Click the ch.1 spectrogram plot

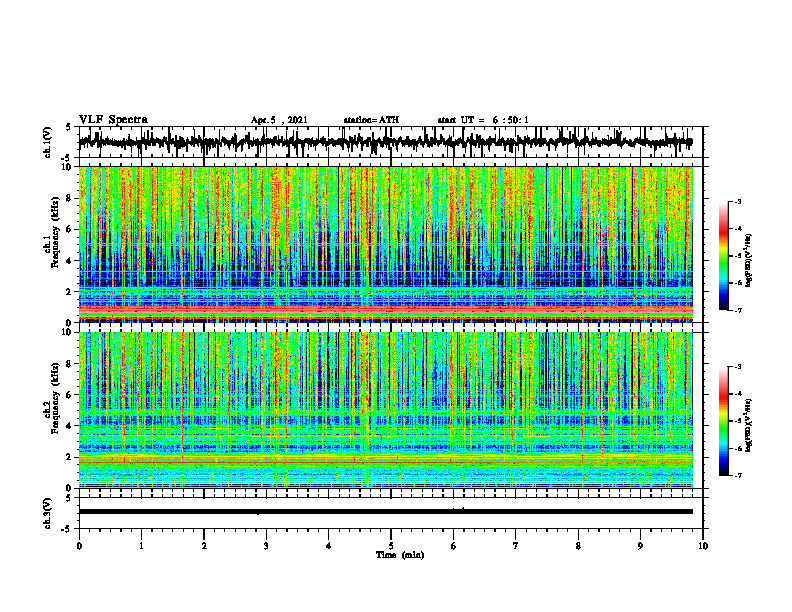pyautogui.click(x=386, y=244)
